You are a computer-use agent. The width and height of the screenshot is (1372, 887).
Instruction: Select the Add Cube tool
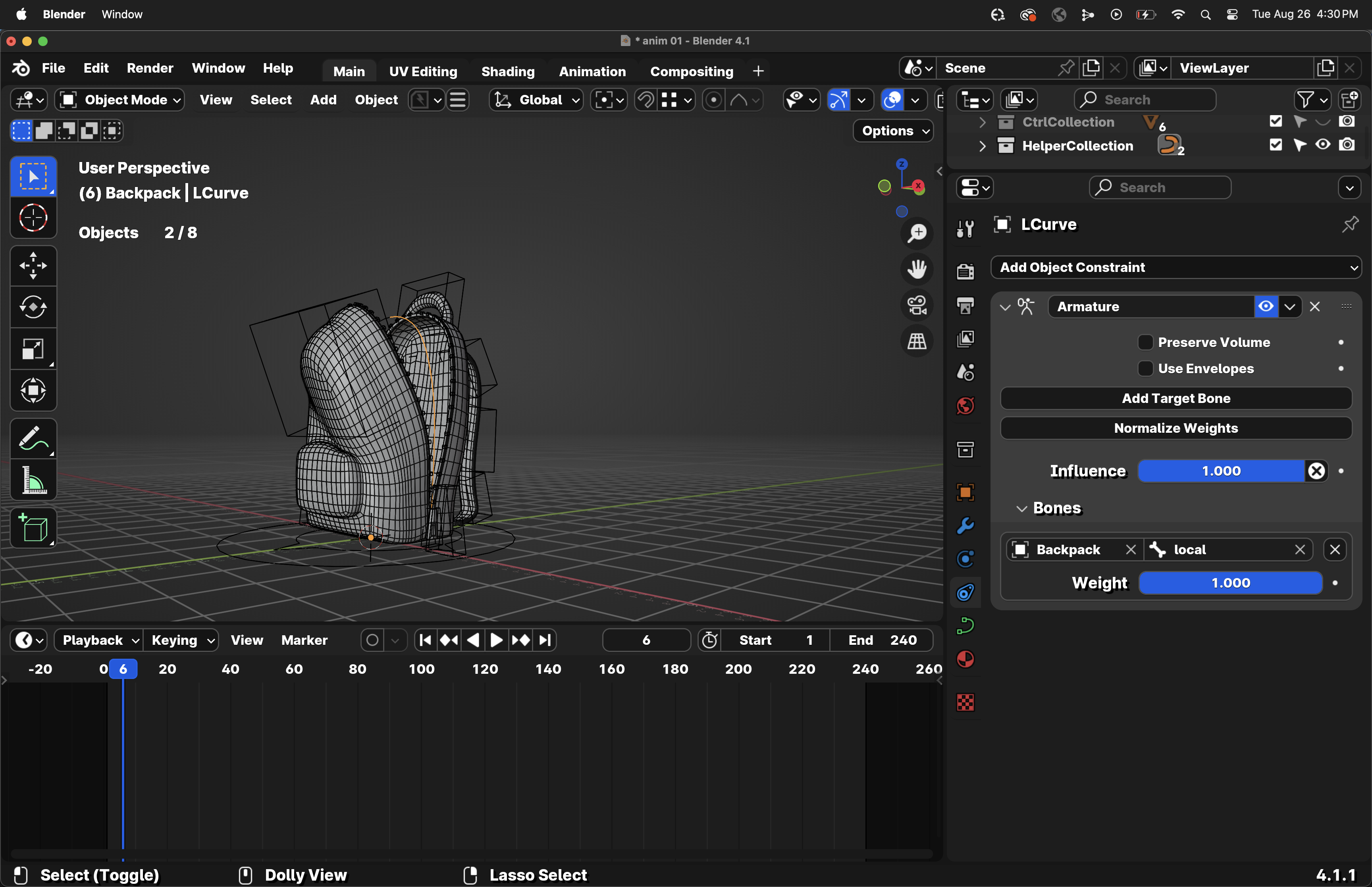pyautogui.click(x=33, y=528)
